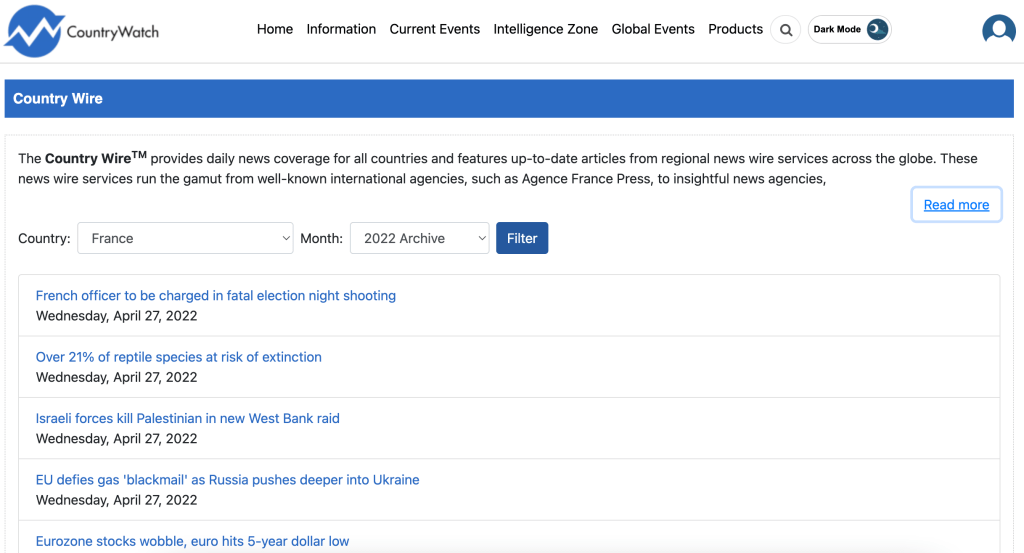Click the 'Month:' label
This screenshot has width=1024, height=553.
(x=321, y=238)
